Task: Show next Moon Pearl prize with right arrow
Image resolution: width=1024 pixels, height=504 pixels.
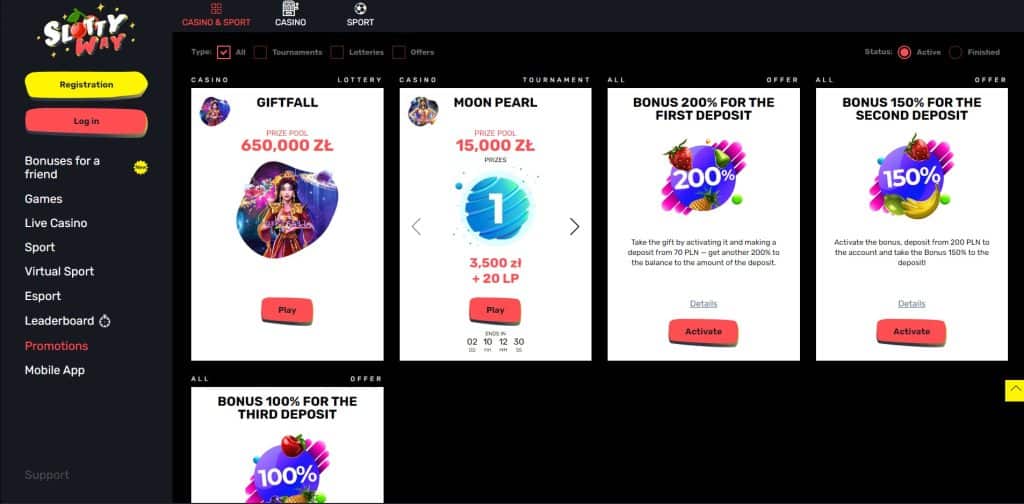Action: click(574, 227)
